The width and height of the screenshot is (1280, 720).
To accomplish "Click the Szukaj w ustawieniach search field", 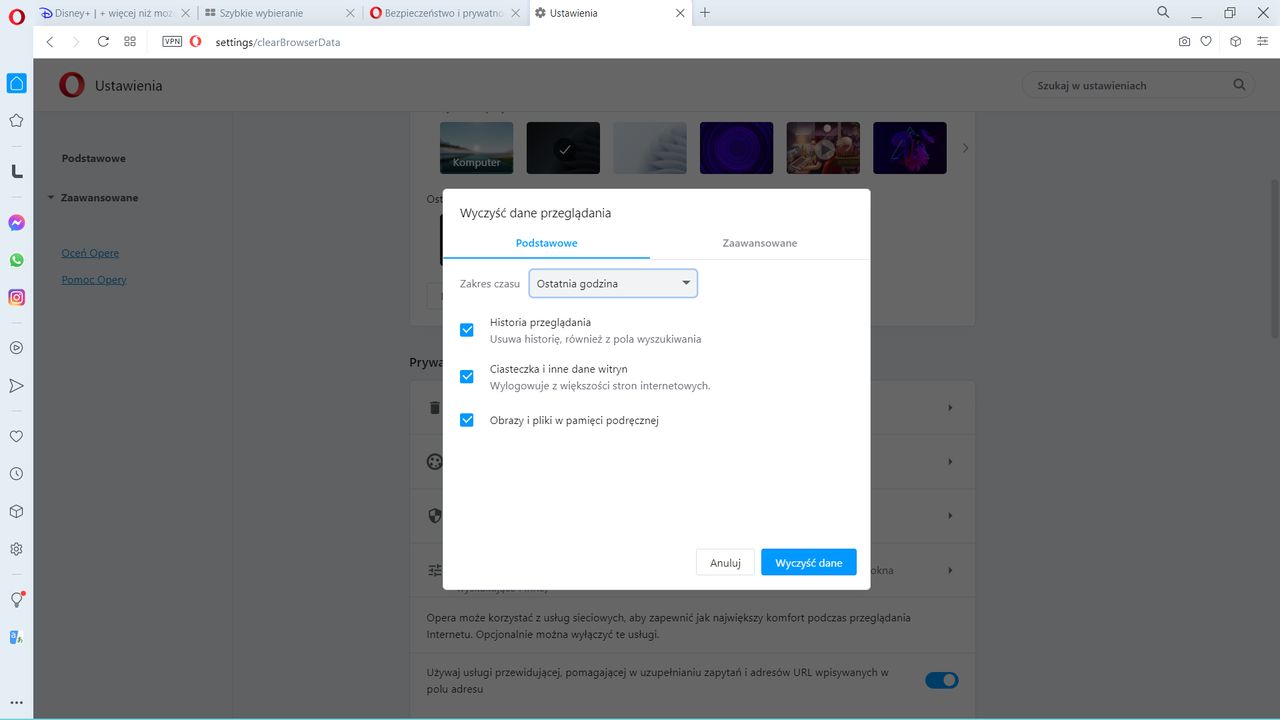I will [x=1138, y=85].
